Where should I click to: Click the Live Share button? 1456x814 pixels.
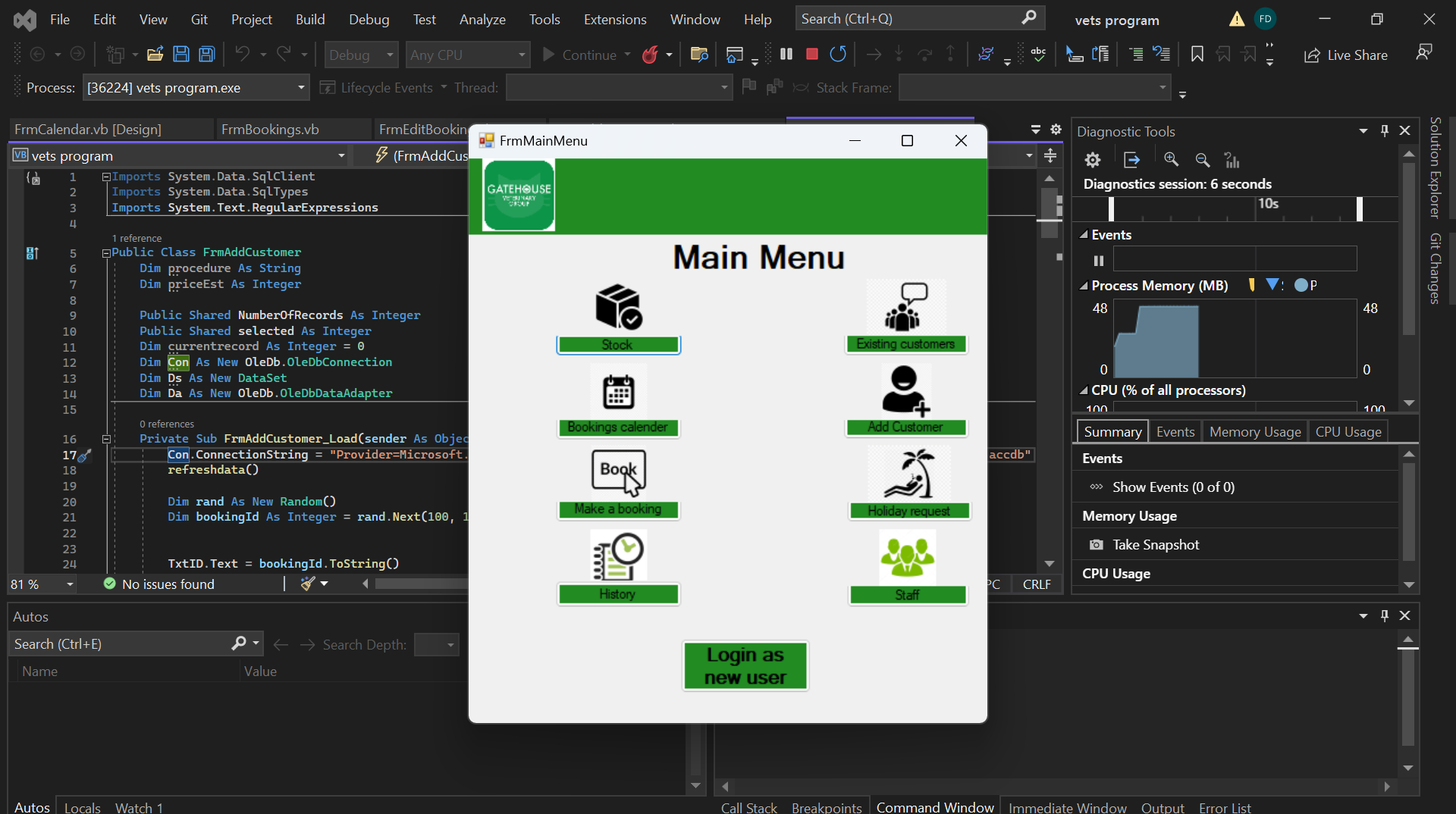pyautogui.click(x=1346, y=55)
